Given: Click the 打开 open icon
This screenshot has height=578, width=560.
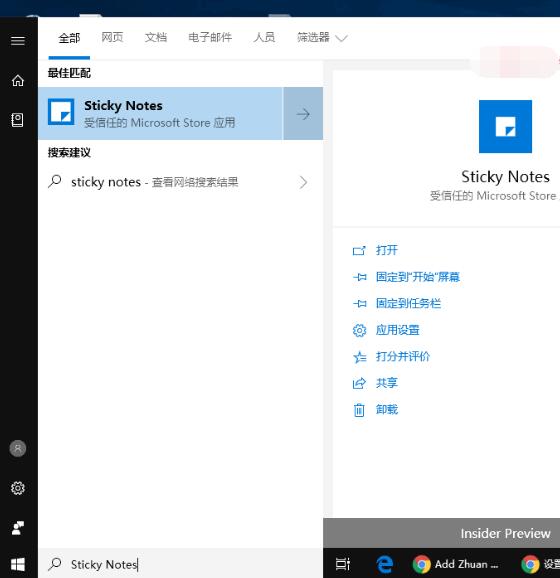Looking at the screenshot, I should [359, 251].
